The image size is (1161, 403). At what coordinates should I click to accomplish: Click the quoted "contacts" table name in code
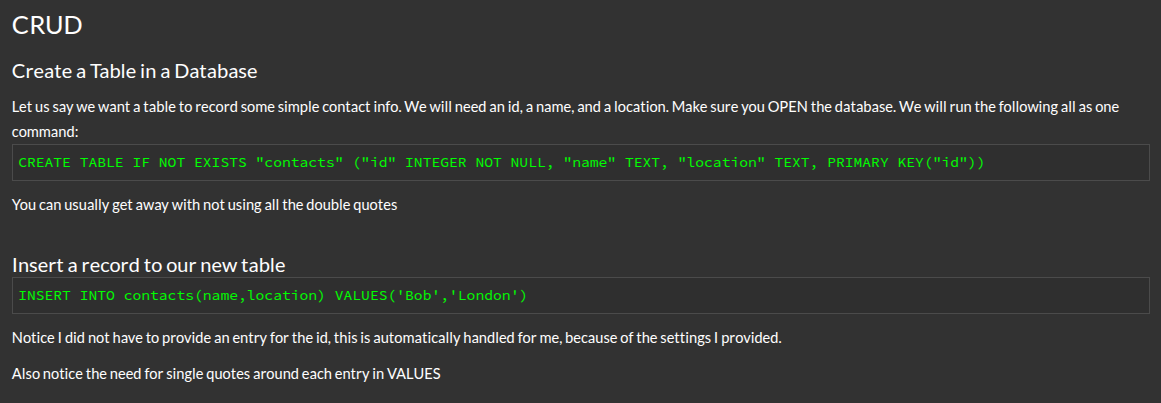[297, 162]
